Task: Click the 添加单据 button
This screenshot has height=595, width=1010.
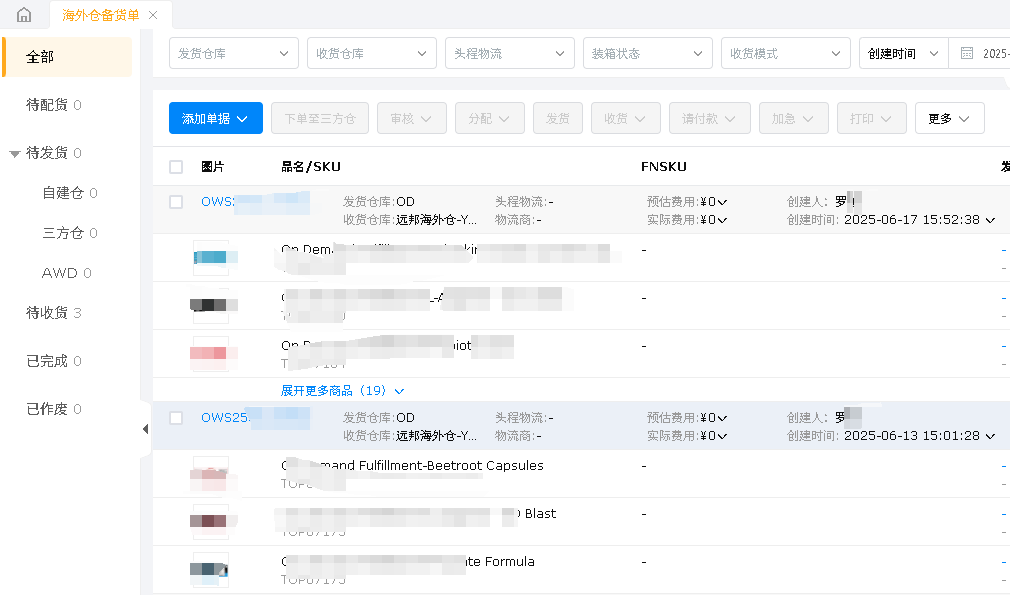Action: tap(215, 118)
